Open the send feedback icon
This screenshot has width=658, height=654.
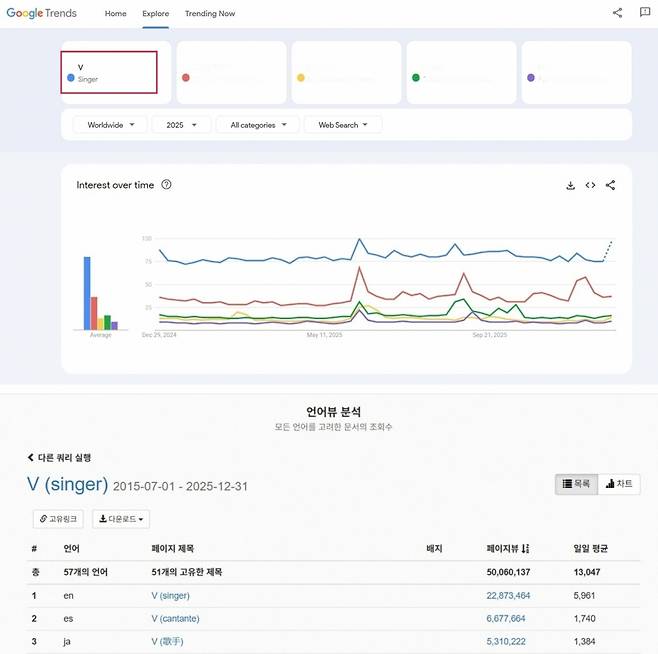click(645, 12)
